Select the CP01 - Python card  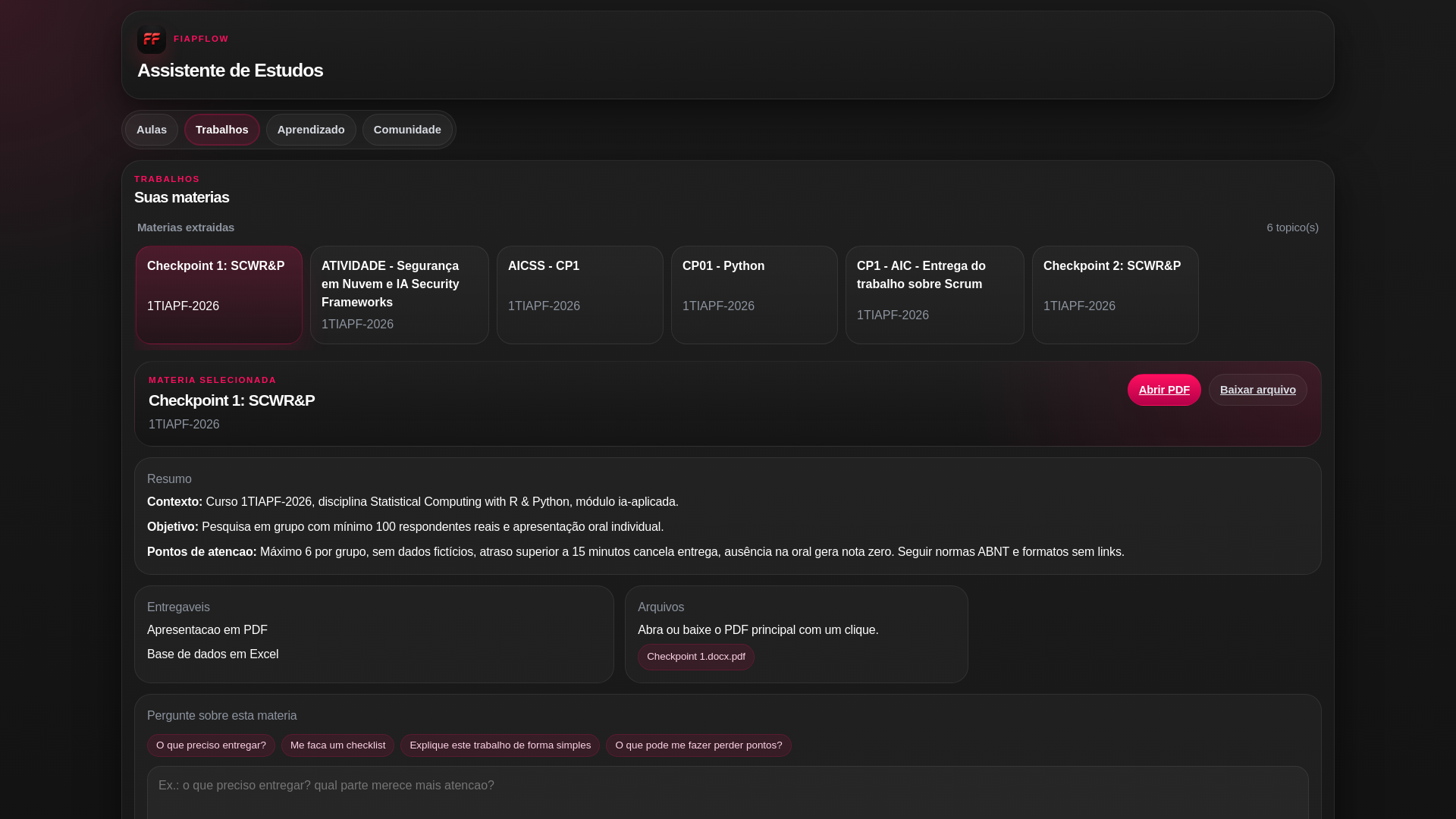click(x=755, y=295)
